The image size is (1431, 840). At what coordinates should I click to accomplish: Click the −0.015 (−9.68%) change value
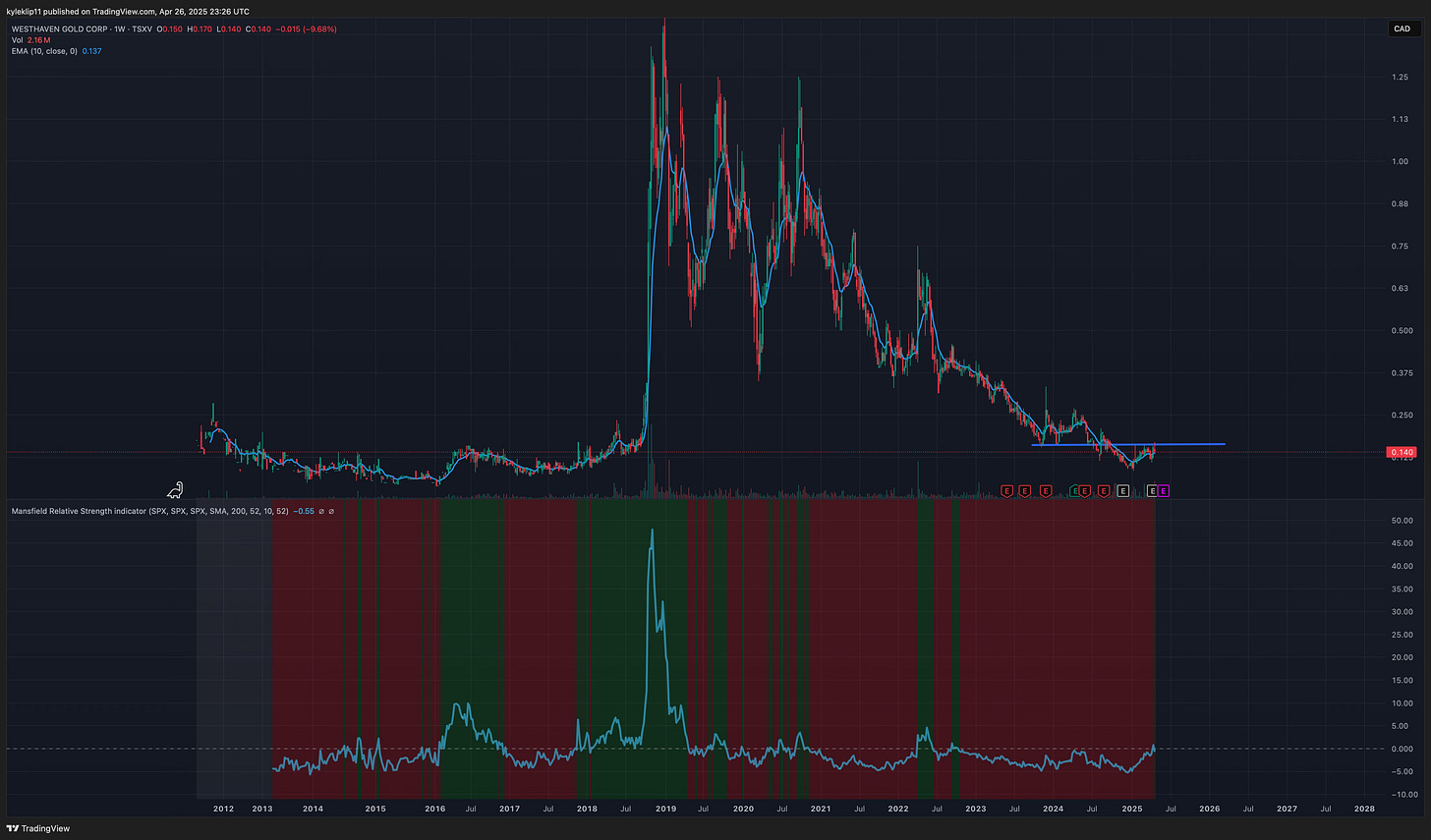(x=307, y=29)
